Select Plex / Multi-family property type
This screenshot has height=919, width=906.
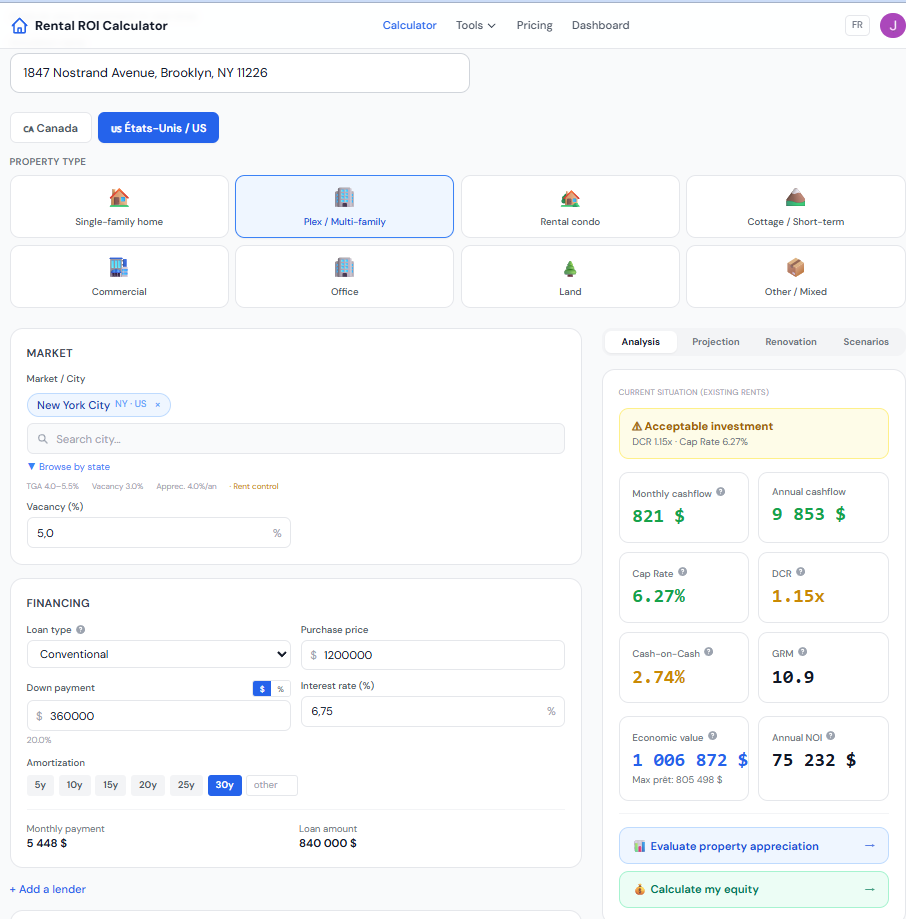click(345, 206)
